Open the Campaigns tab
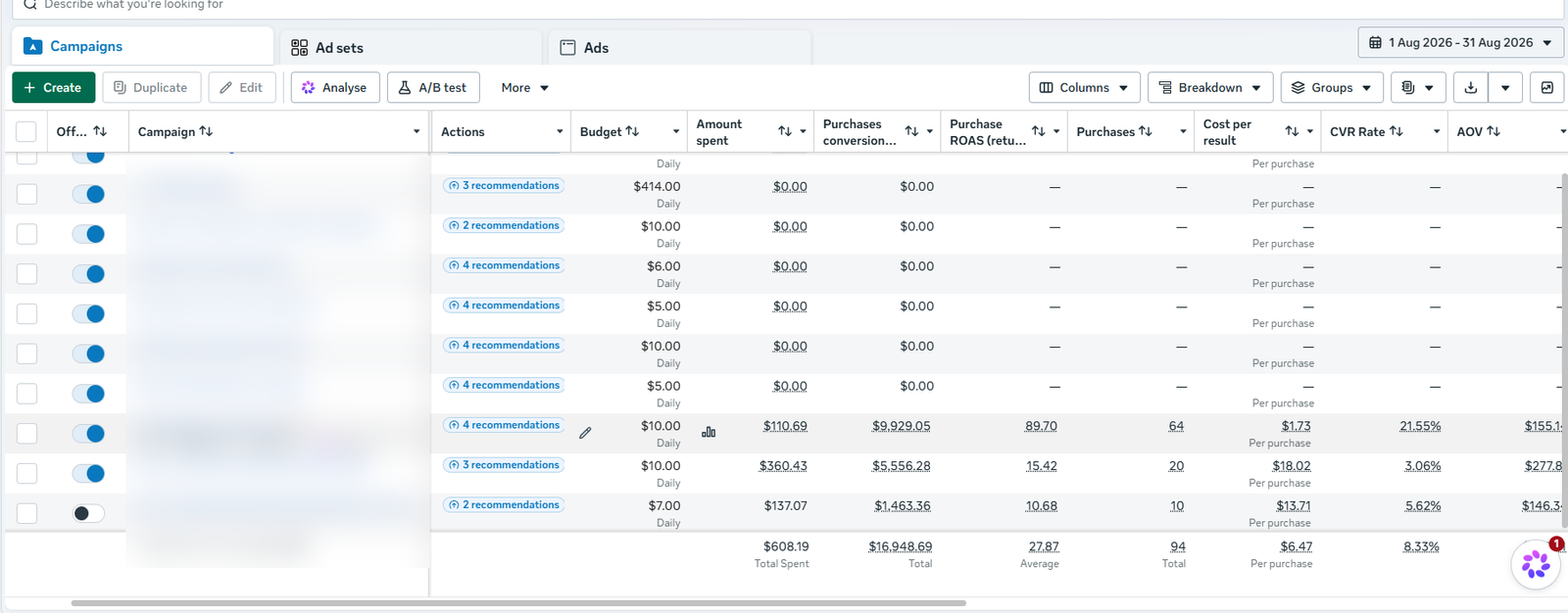The image size is (1568, 613). (x=142, y=46)
